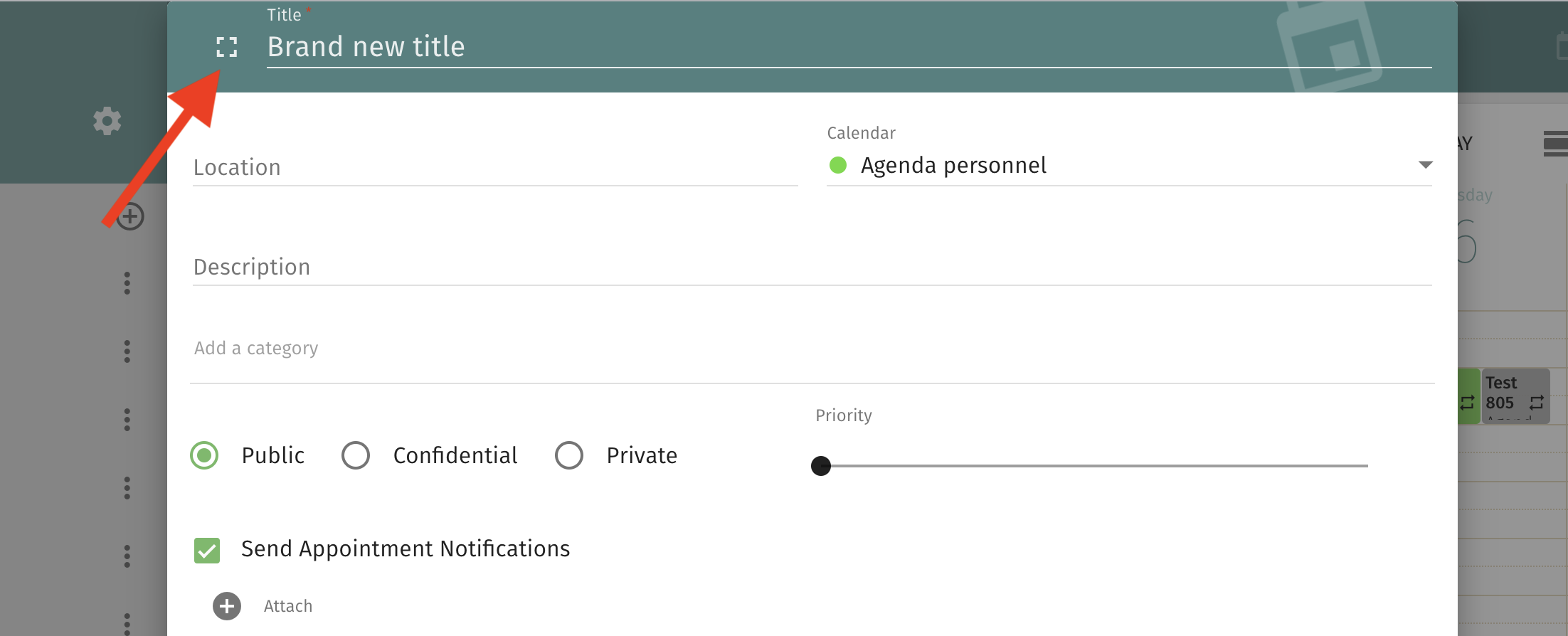Click the plus icon beside Attach
This screenshot has width=1568, height=636.
coord(227,606)
